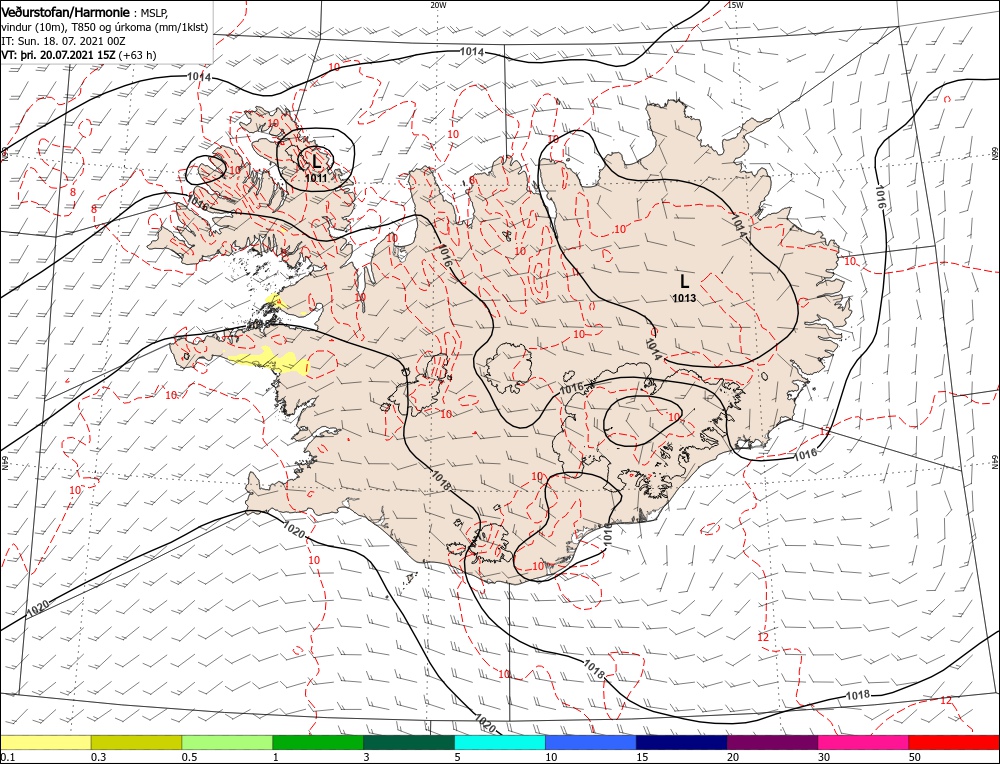Image resolution: width=1000 pixels, height=764 pixels.
Task: Click the low pressure 'L' marked 1013
Action: [684, 281]
